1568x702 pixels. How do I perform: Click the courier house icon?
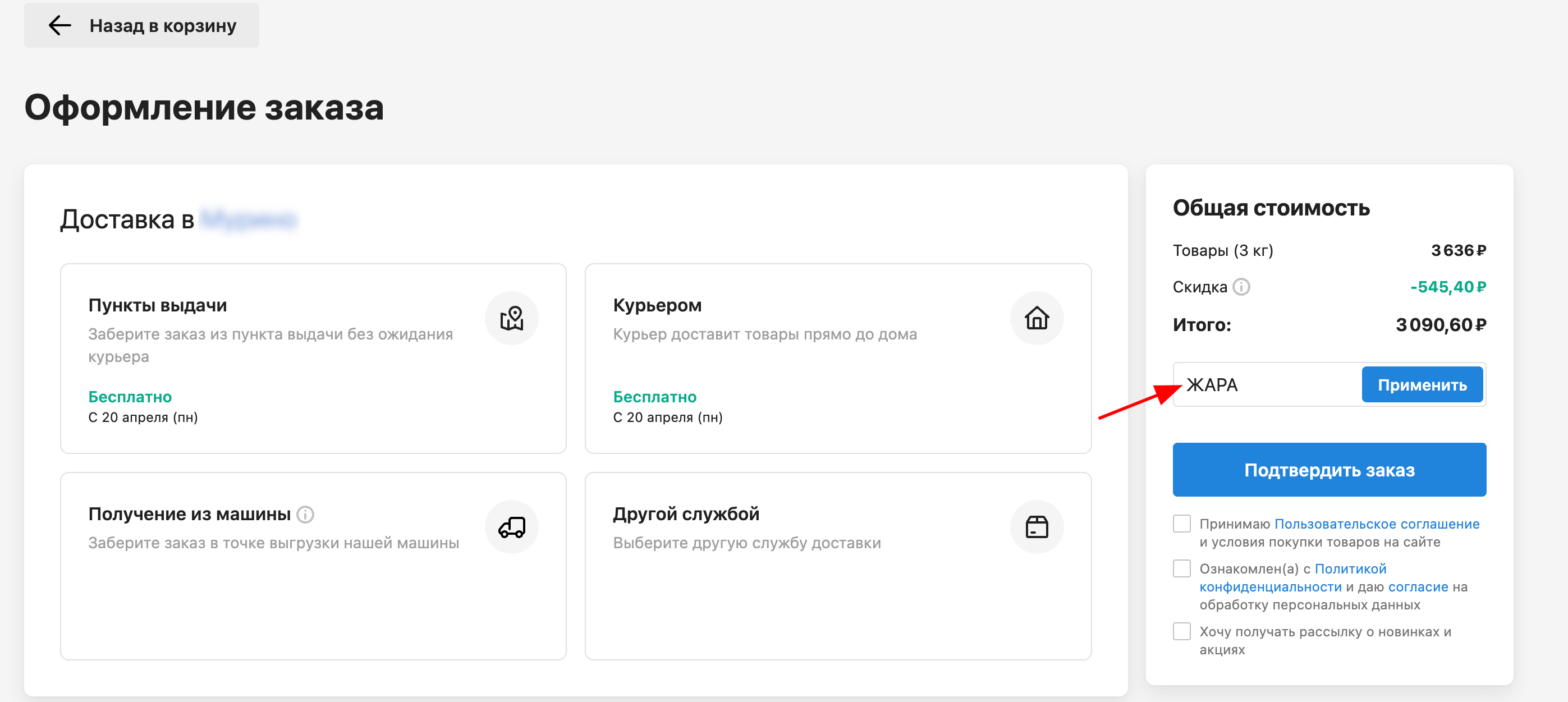(1036, 318)
